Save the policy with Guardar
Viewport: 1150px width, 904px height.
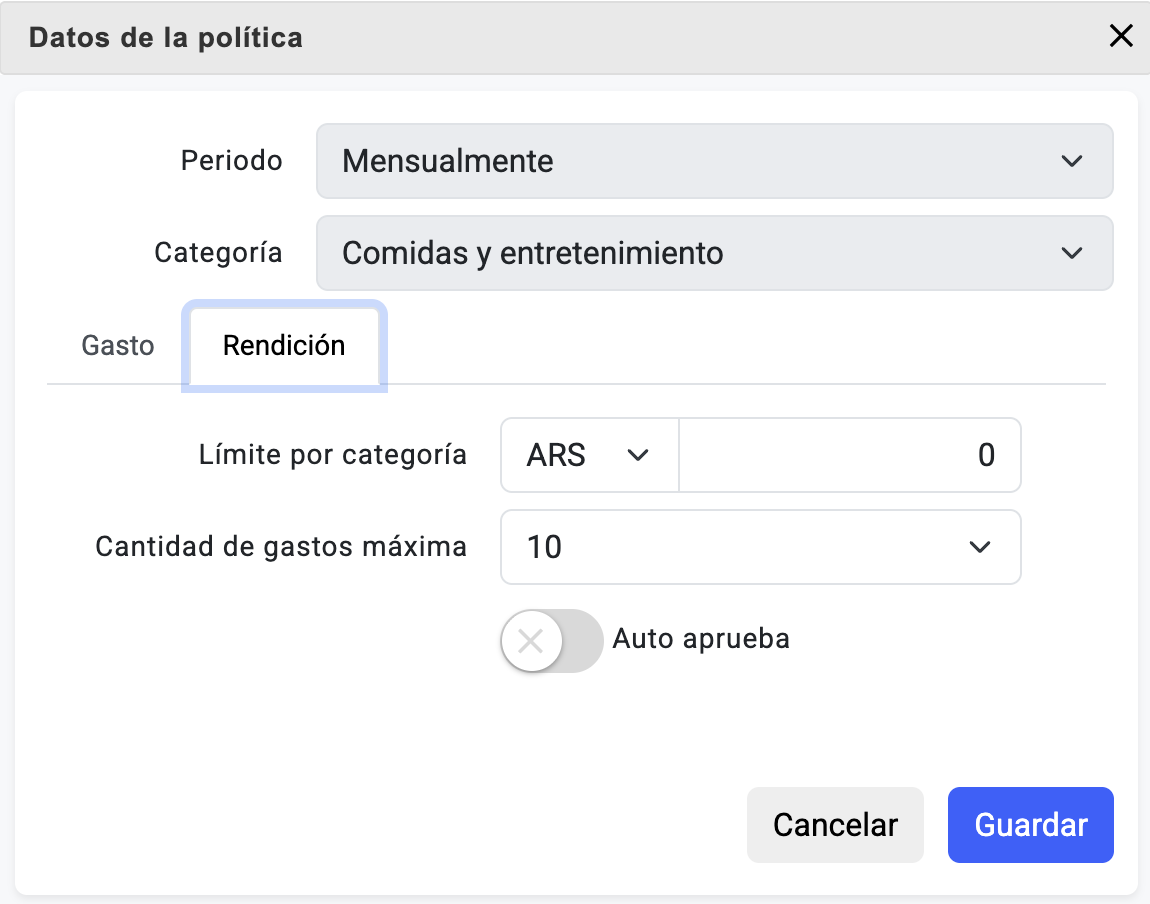pos(1030,825)
